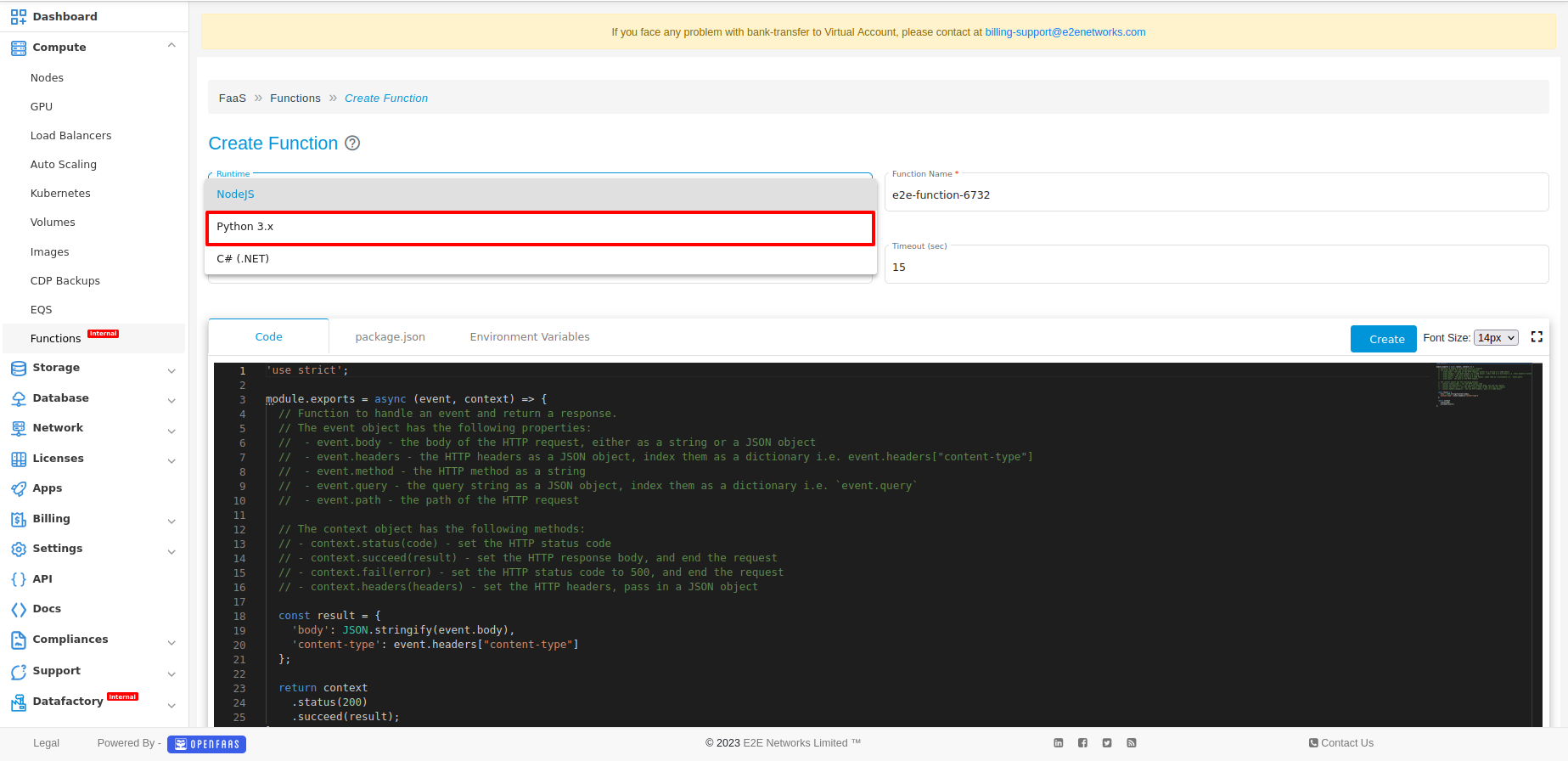Click the Timeout (sec) input field
1568x761 pixels.
(x=1217, y=267)
